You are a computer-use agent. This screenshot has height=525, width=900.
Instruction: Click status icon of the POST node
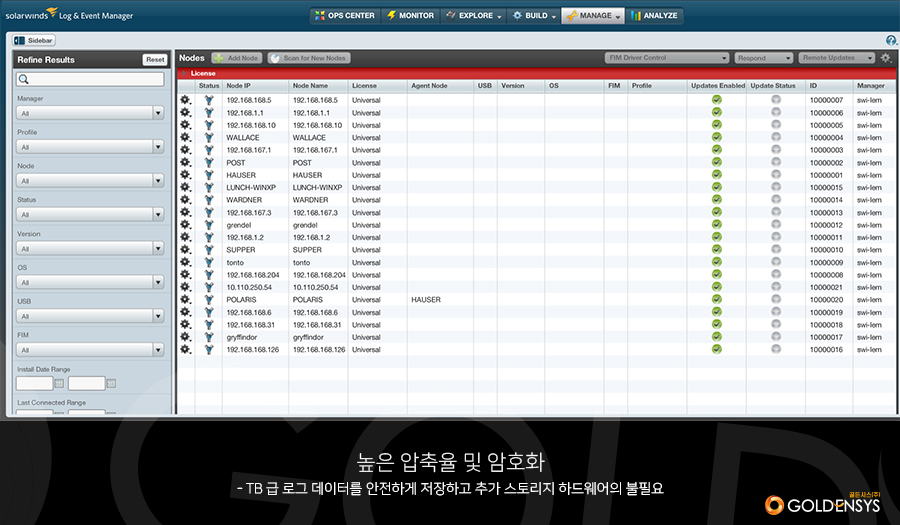[x=209, y=162]
